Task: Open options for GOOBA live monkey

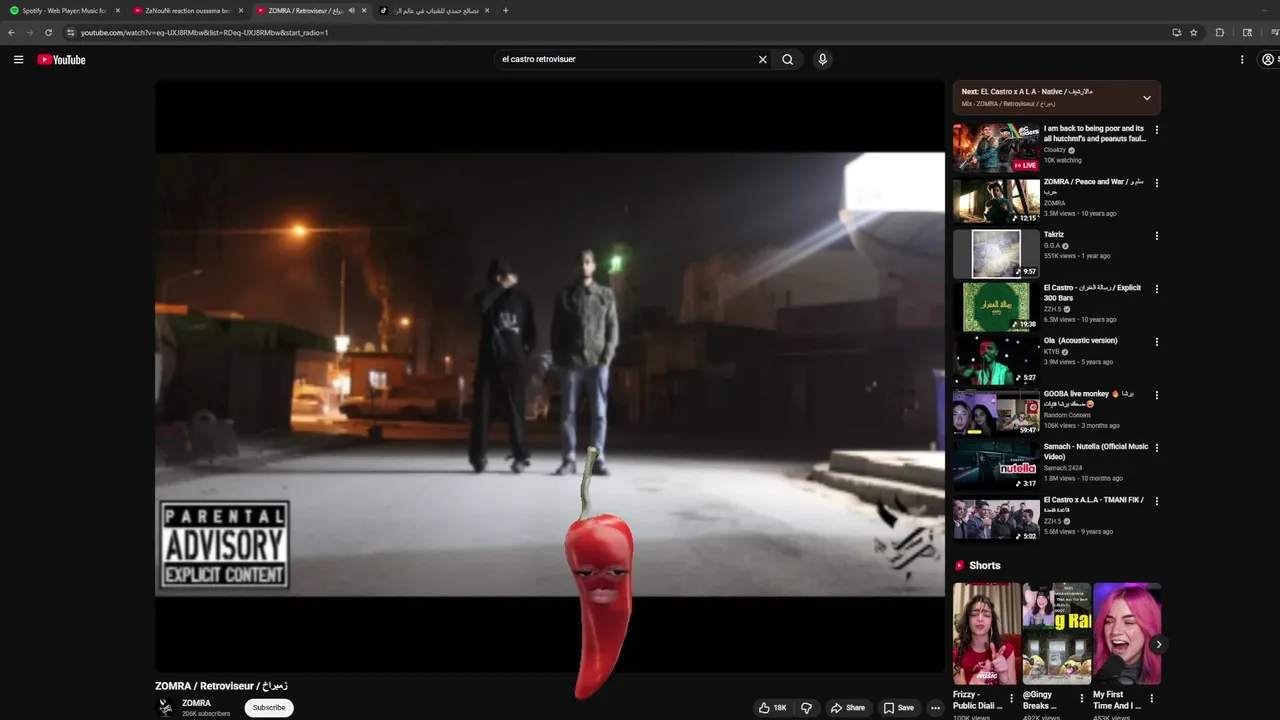Action: (x=1156, y=395)
